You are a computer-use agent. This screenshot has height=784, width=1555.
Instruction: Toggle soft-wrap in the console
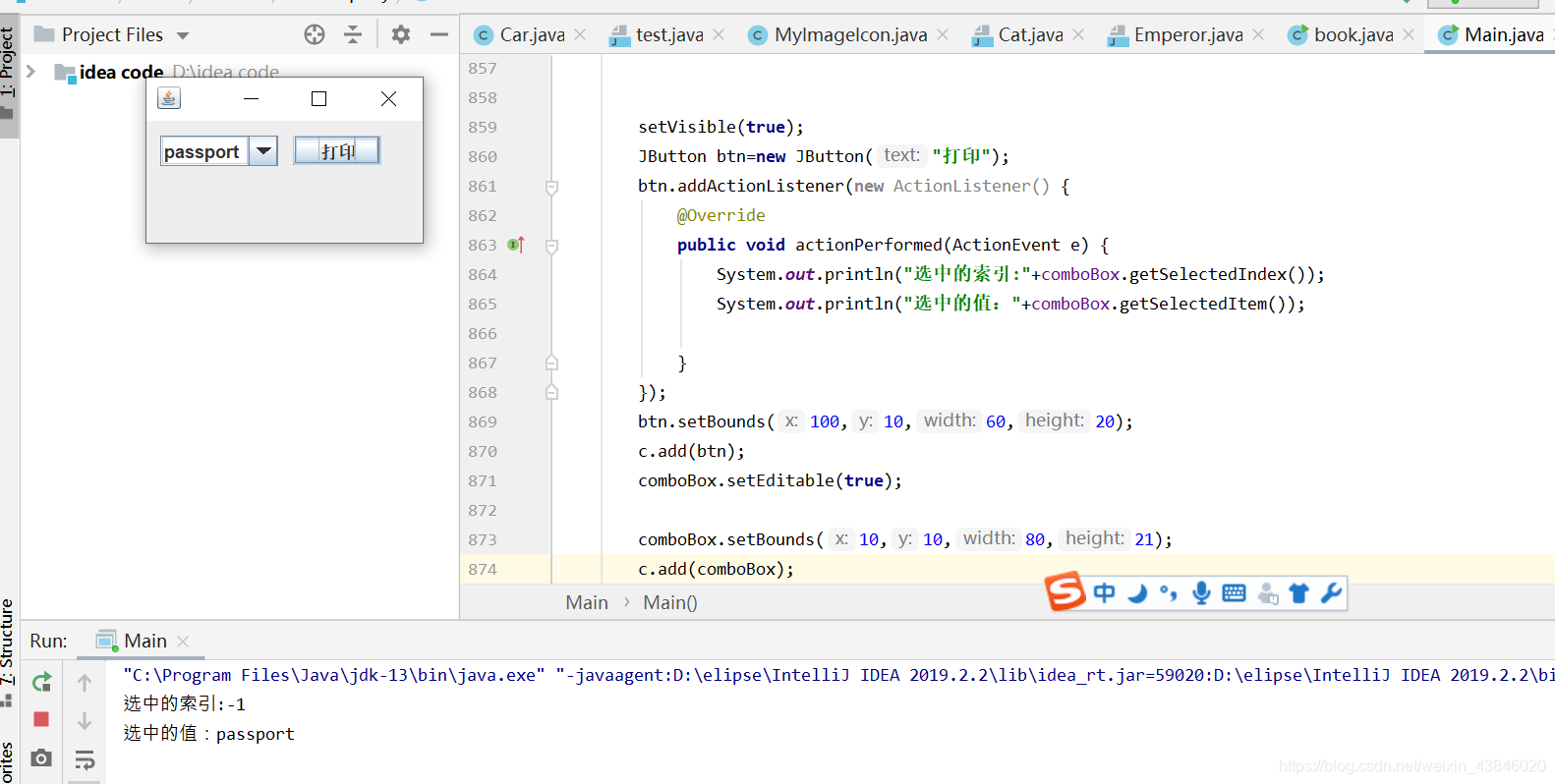85,759
